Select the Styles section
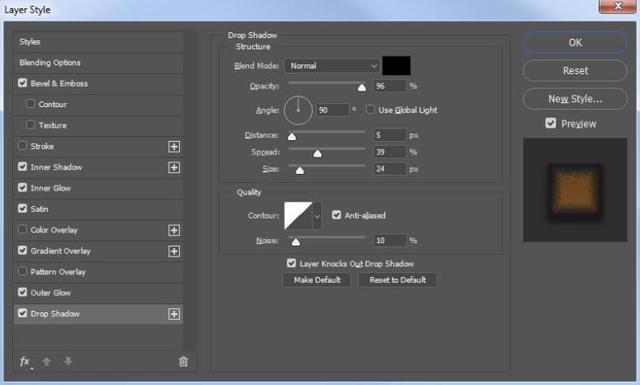The height and width of the screenshot is (385, 640). [98, 42]
